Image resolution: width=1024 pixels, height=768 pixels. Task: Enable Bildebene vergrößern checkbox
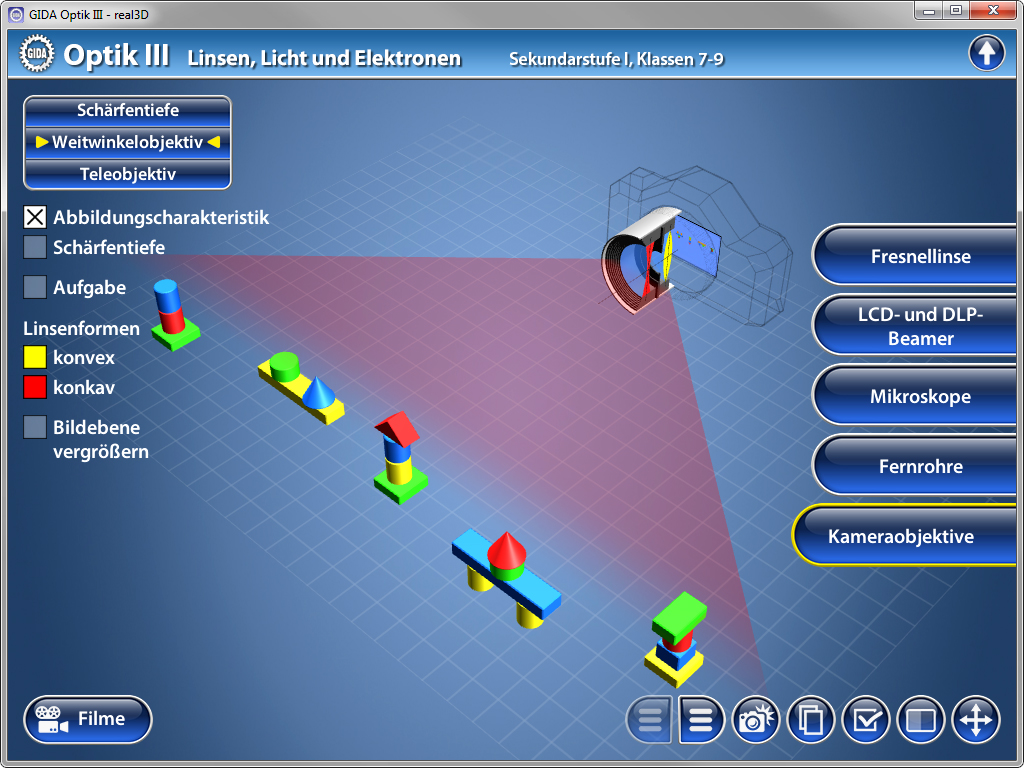(x=35, y=427)
